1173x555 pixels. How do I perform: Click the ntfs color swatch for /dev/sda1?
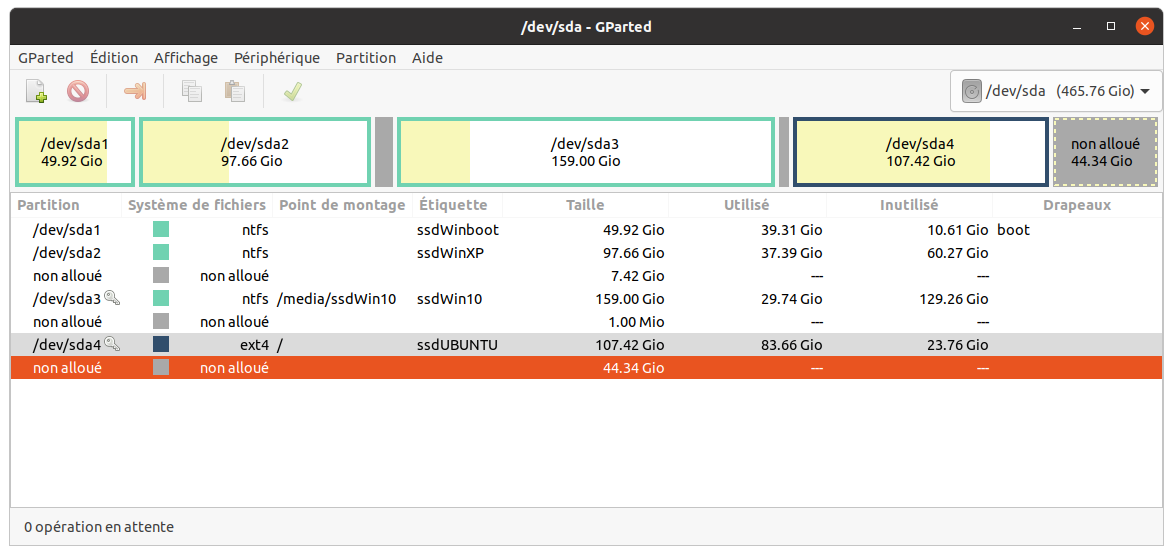[x=161, y=230]
